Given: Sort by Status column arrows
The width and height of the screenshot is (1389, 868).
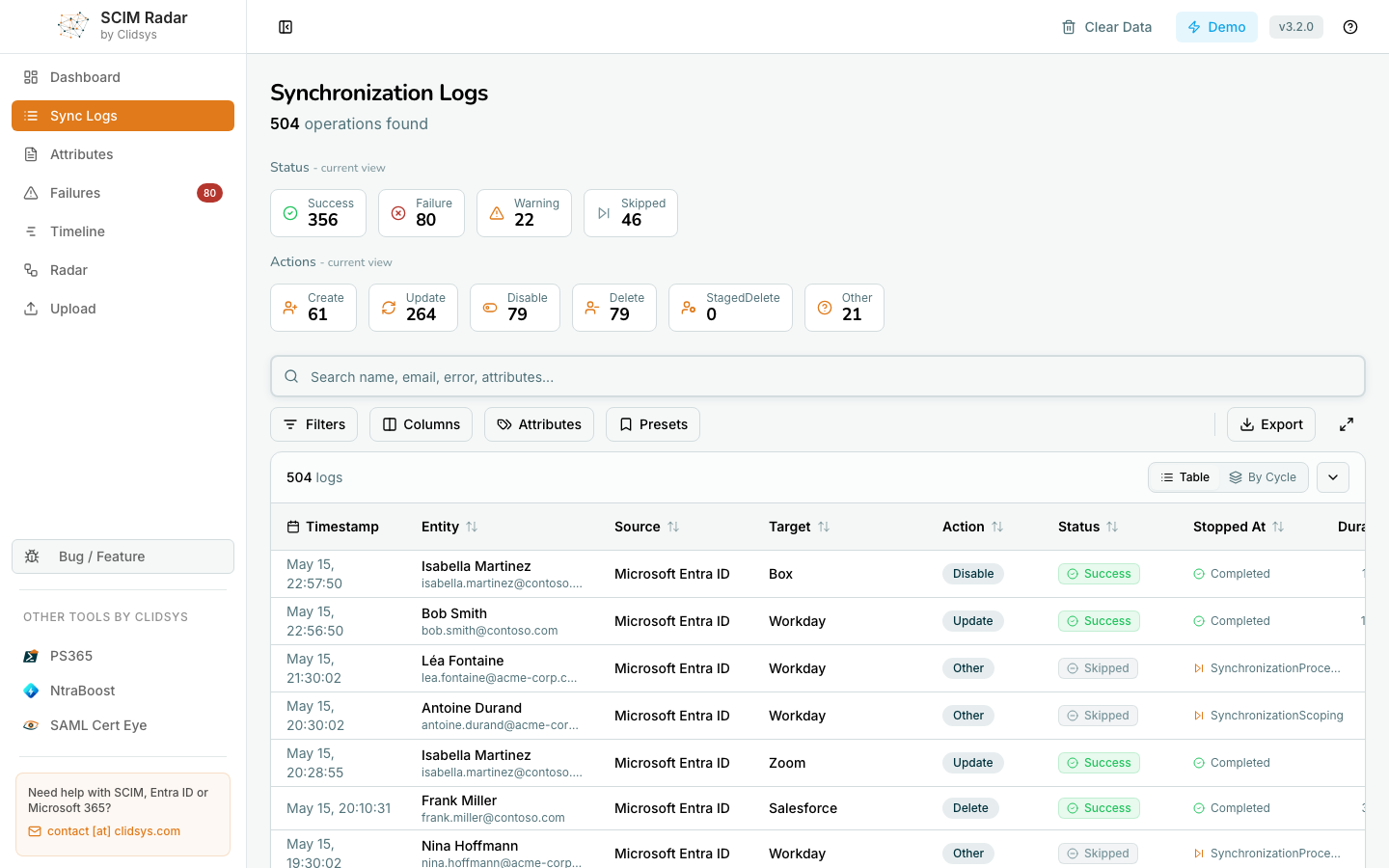Looking at the screenshot, I should (x=1112, y=527).
